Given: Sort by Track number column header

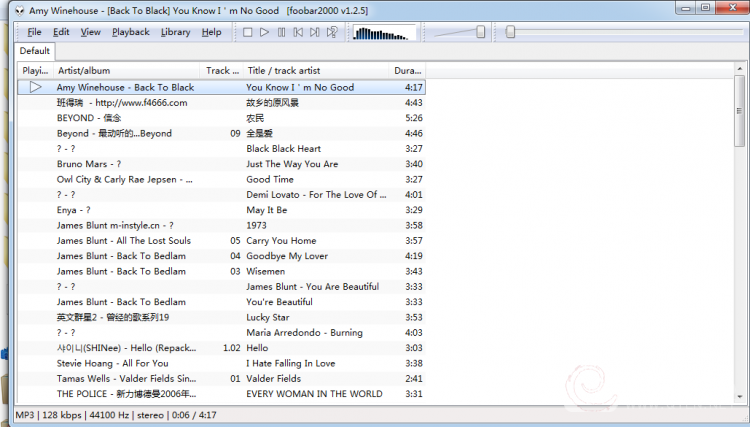Looking at the screenshot, I should click(x=221, y=70).
